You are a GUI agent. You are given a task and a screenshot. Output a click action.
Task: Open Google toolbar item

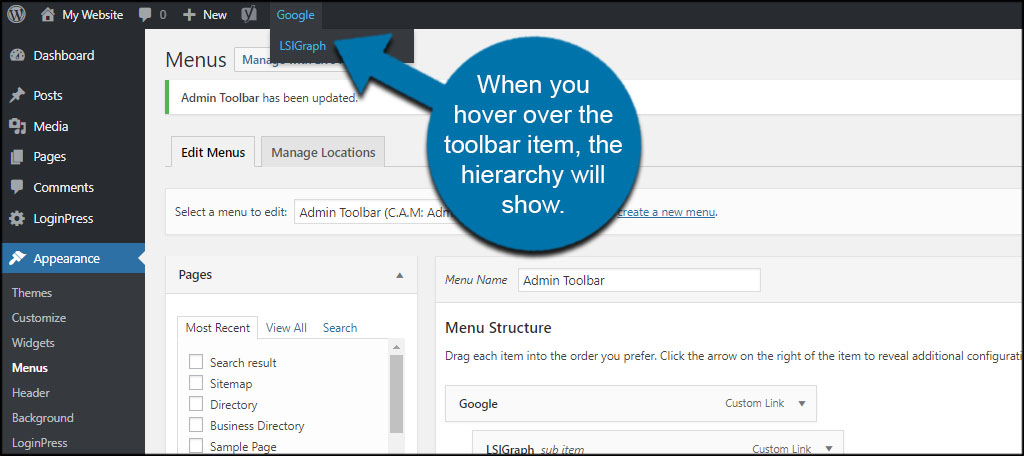pos(295,14)
